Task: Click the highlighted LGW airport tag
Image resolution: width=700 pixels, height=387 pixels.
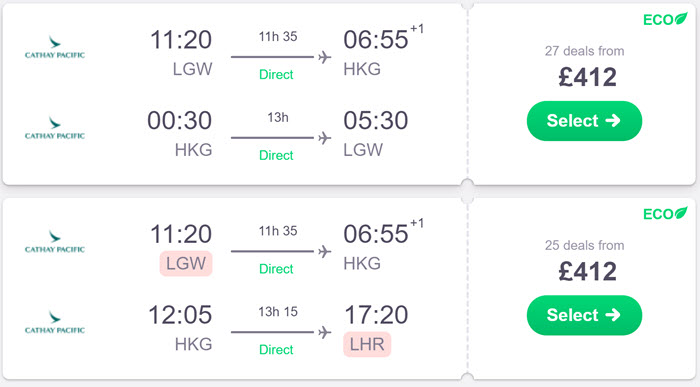Action: [x=186, y=263]
